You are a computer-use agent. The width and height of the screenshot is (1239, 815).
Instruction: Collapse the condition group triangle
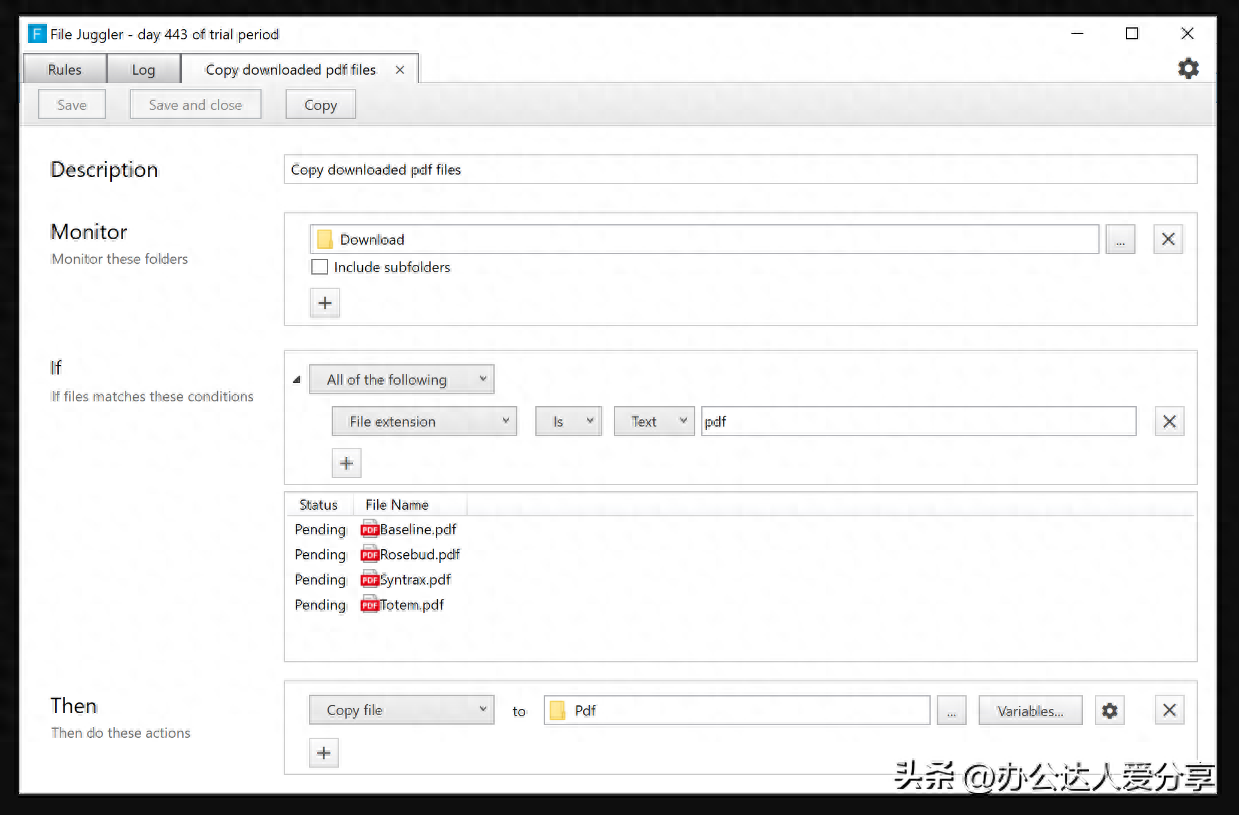point(296,380)
